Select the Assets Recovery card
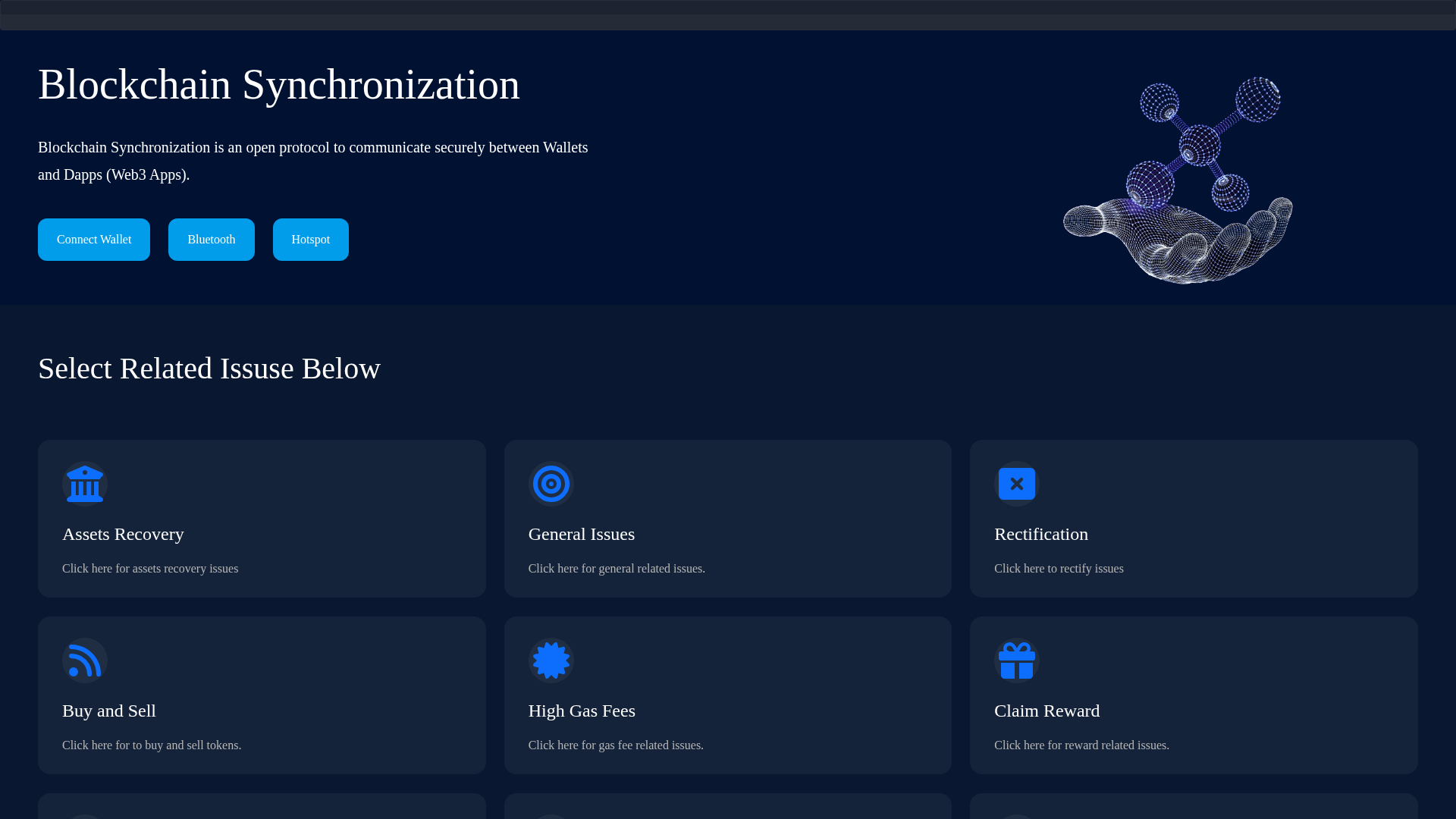Screen dimensions: 1456x819 (x=261, y=519)
